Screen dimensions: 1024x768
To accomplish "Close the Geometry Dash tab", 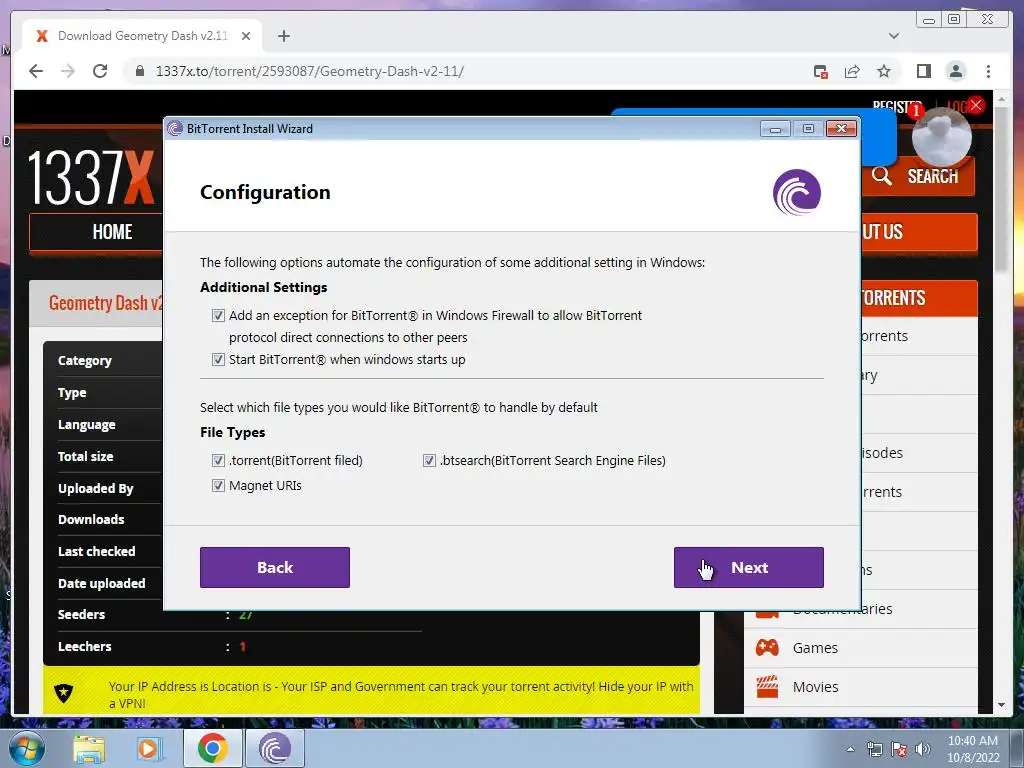I will [x=246, y=36].
